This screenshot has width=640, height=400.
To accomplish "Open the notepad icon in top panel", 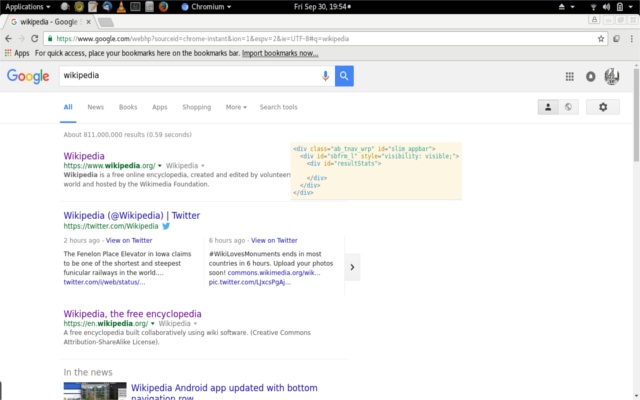I will [x=93, y=7].
